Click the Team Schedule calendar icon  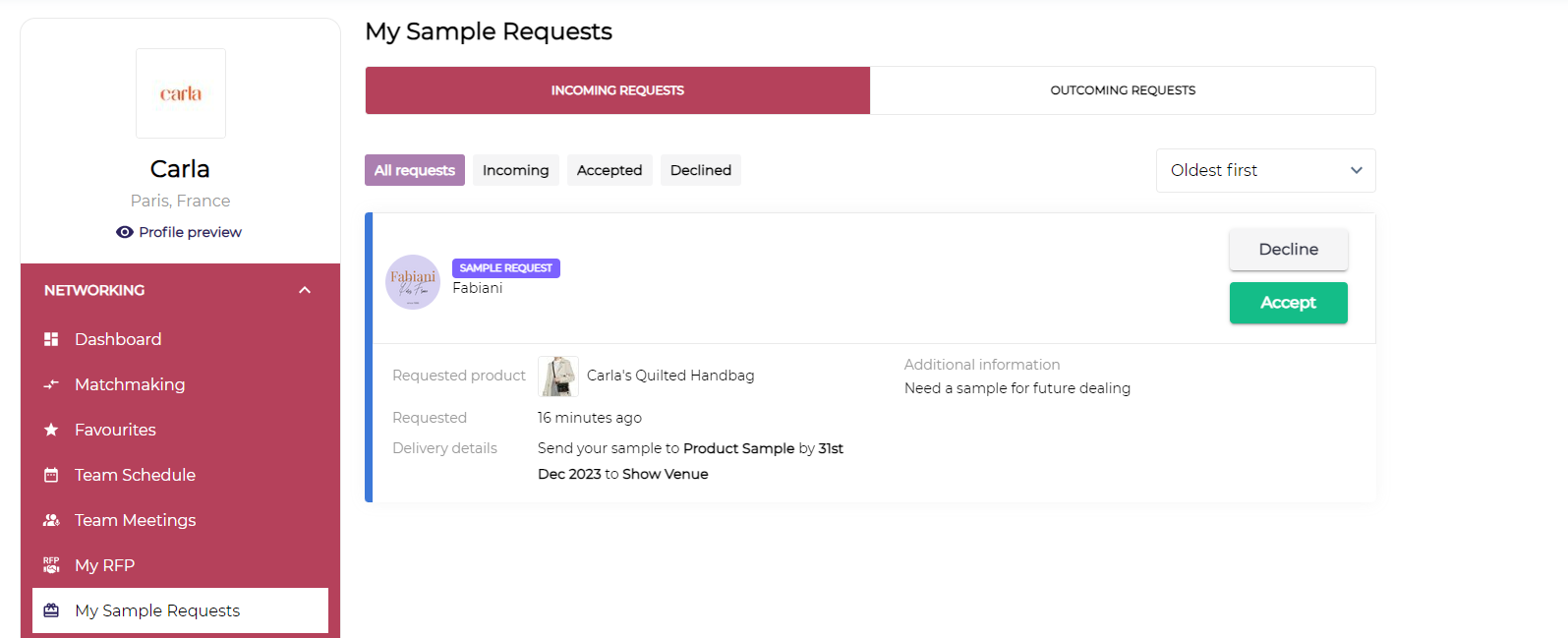click(x=51, y=475)
